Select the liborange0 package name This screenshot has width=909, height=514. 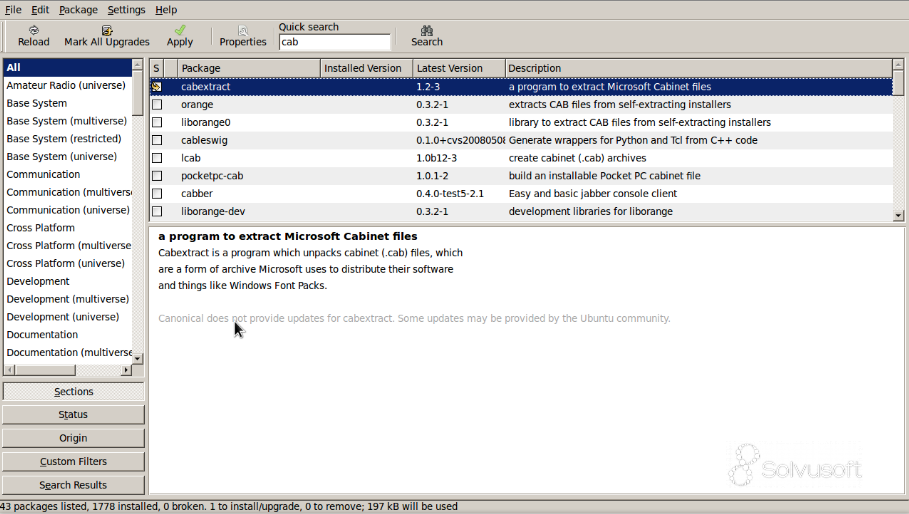click(x=205, y=123)
